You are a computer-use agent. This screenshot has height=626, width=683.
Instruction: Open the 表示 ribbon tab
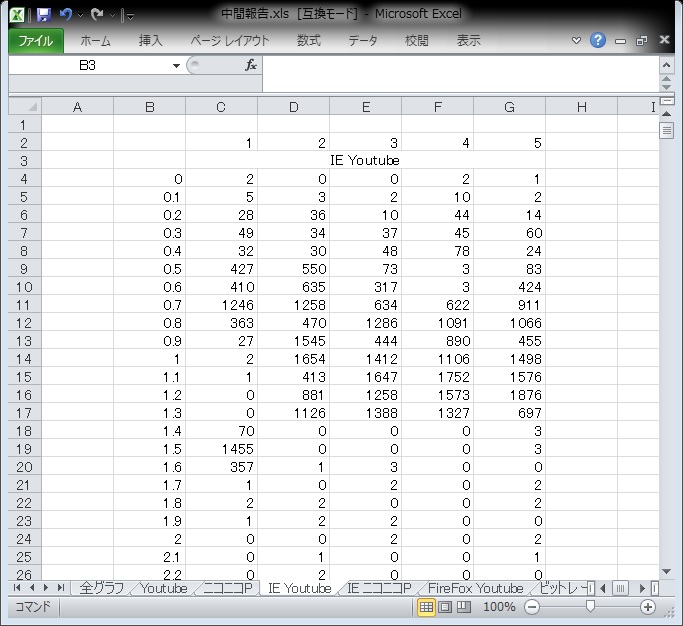468,41
